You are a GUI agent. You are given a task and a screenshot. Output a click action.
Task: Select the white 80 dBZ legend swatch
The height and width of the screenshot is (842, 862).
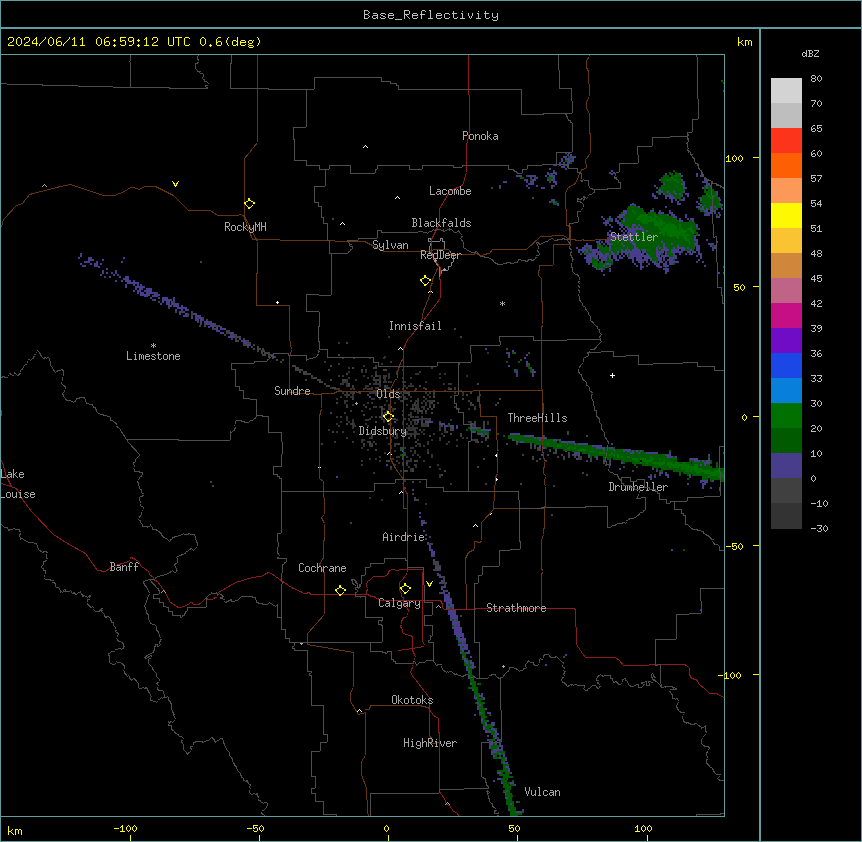[786, 91]
